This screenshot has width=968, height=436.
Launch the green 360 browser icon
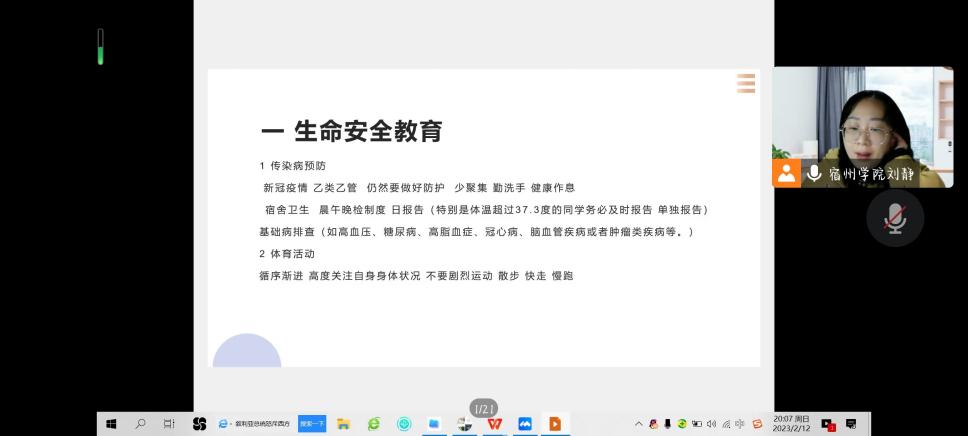click(x=373, y=424)
